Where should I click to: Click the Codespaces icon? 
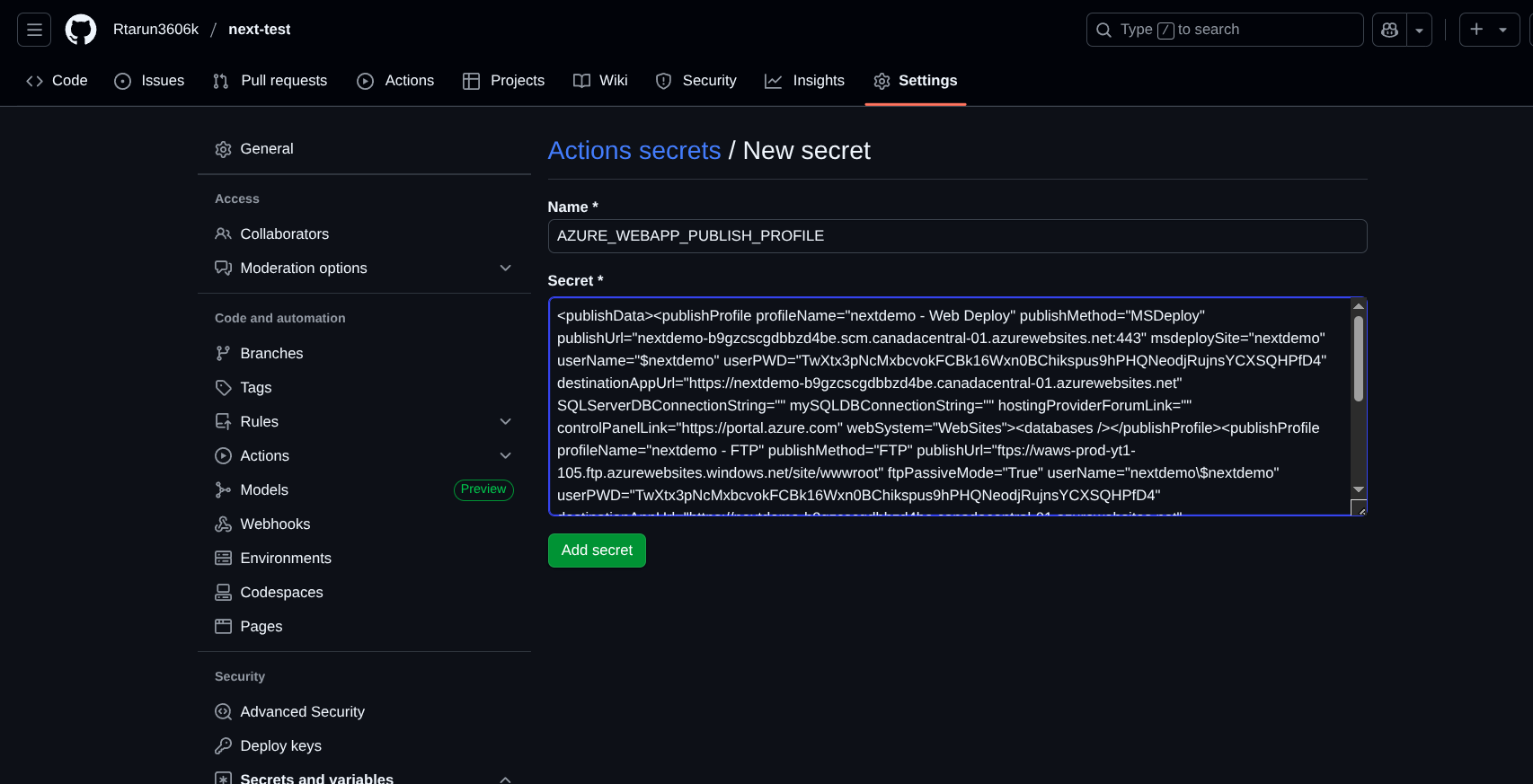(x=224, y=593)
